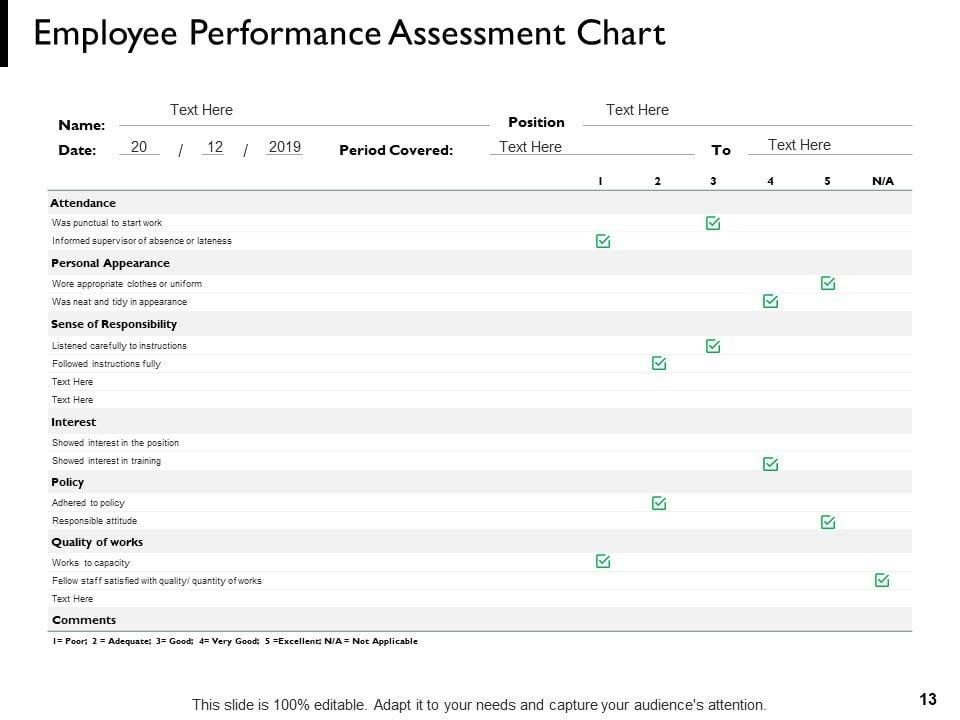Toggle the 'Was neat and tidy' checkbox
This screenshot has width=960, height=720.
click(770, 301)
